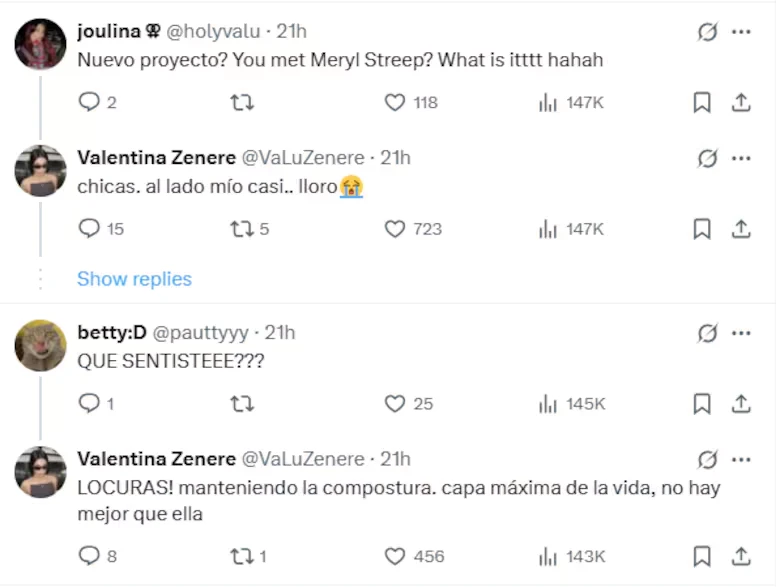
Task: Like Valentina's LOCURAS reply
Action: (396, 556)
